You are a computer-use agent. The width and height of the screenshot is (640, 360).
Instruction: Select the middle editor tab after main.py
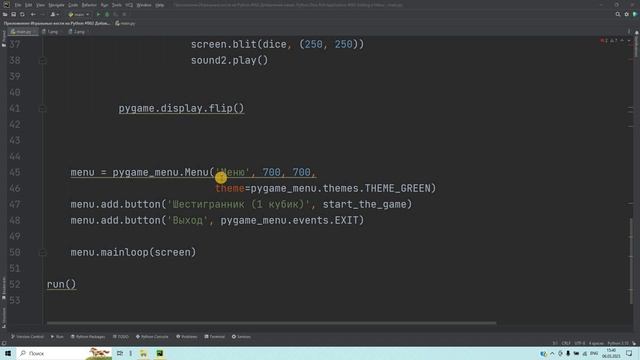pos(51,31)
